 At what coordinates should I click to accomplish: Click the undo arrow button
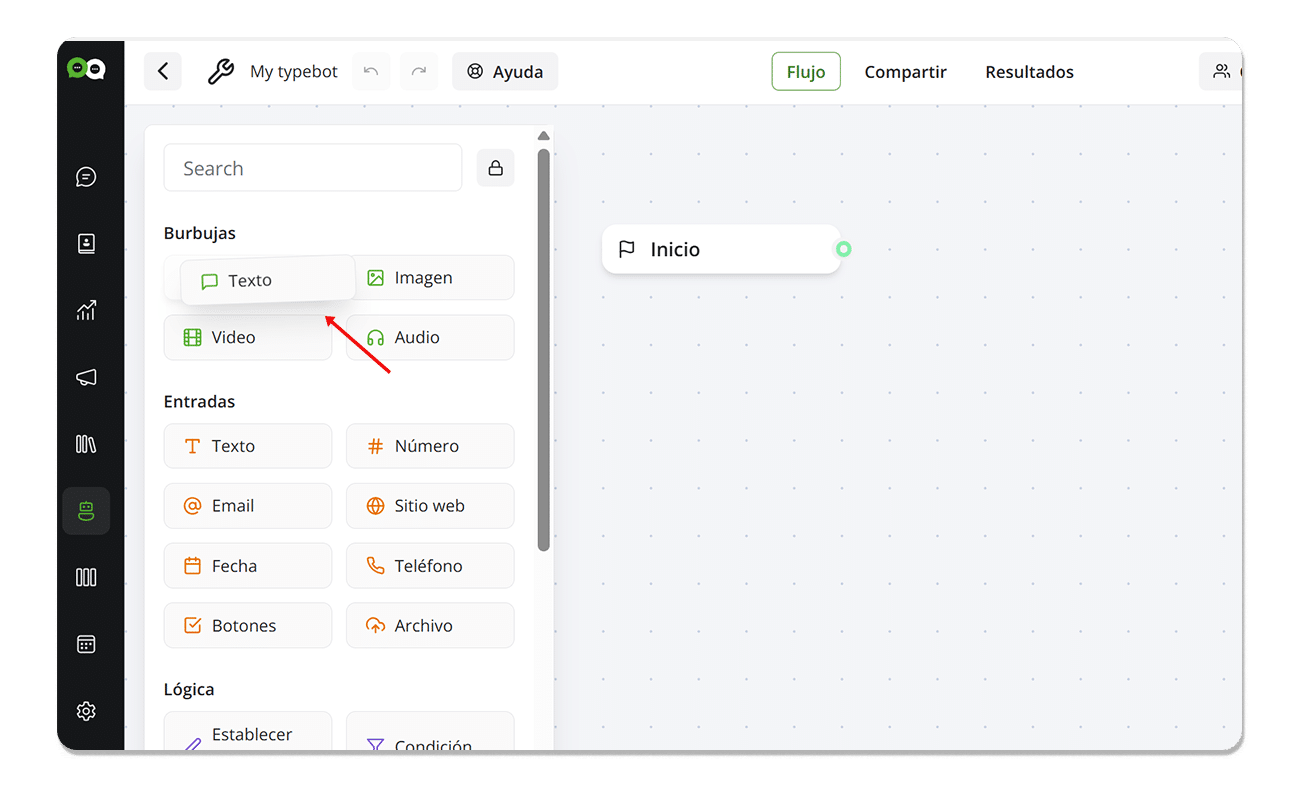tap(371, 72)
